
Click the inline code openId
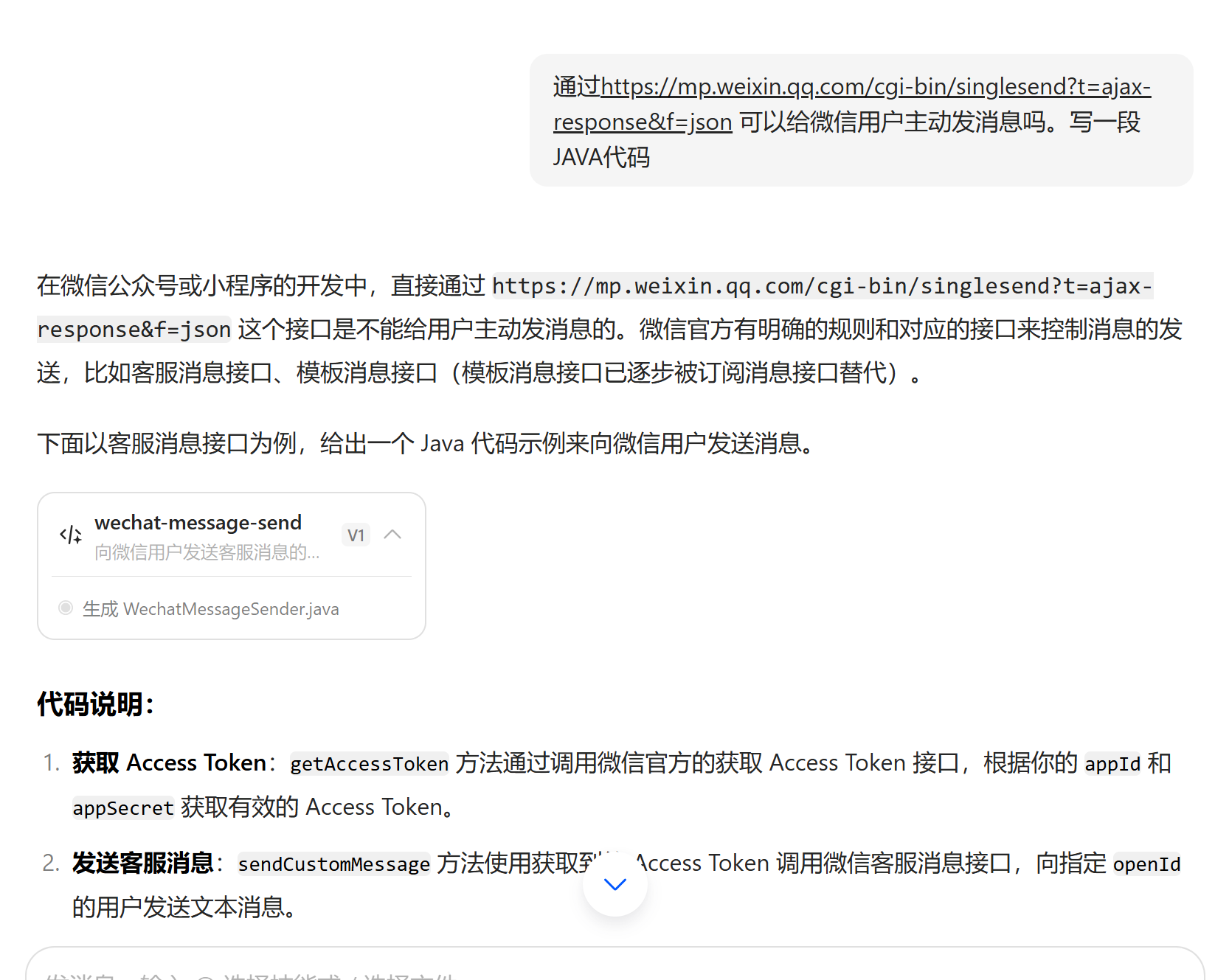pos(1146,863)
